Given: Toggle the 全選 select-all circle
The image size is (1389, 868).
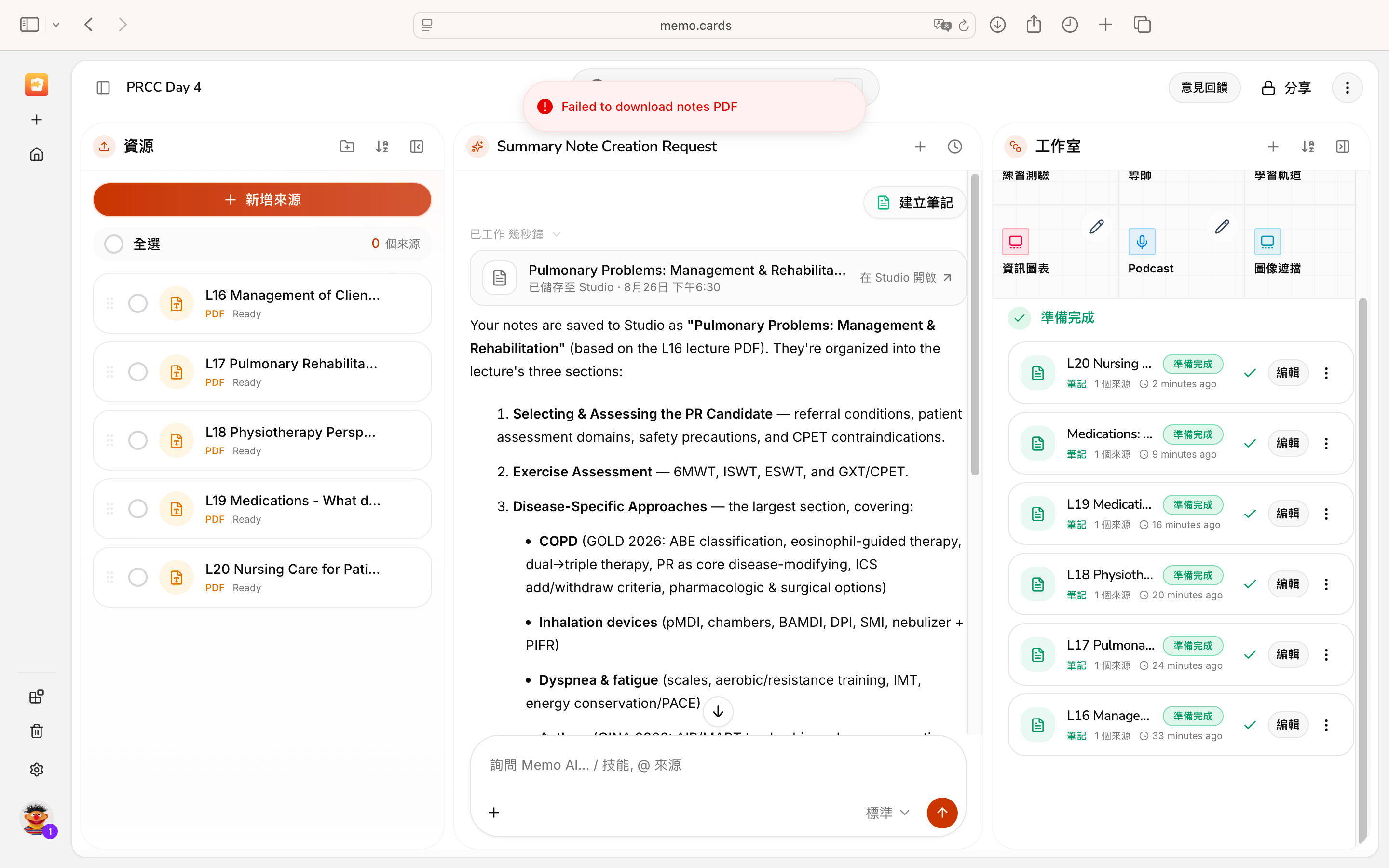Looking at the screenshot, I should coord(114,244).
